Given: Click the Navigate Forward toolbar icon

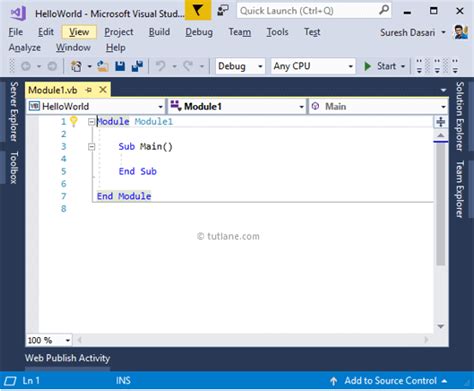Looking at the screenshot, I should pos(52,66).
